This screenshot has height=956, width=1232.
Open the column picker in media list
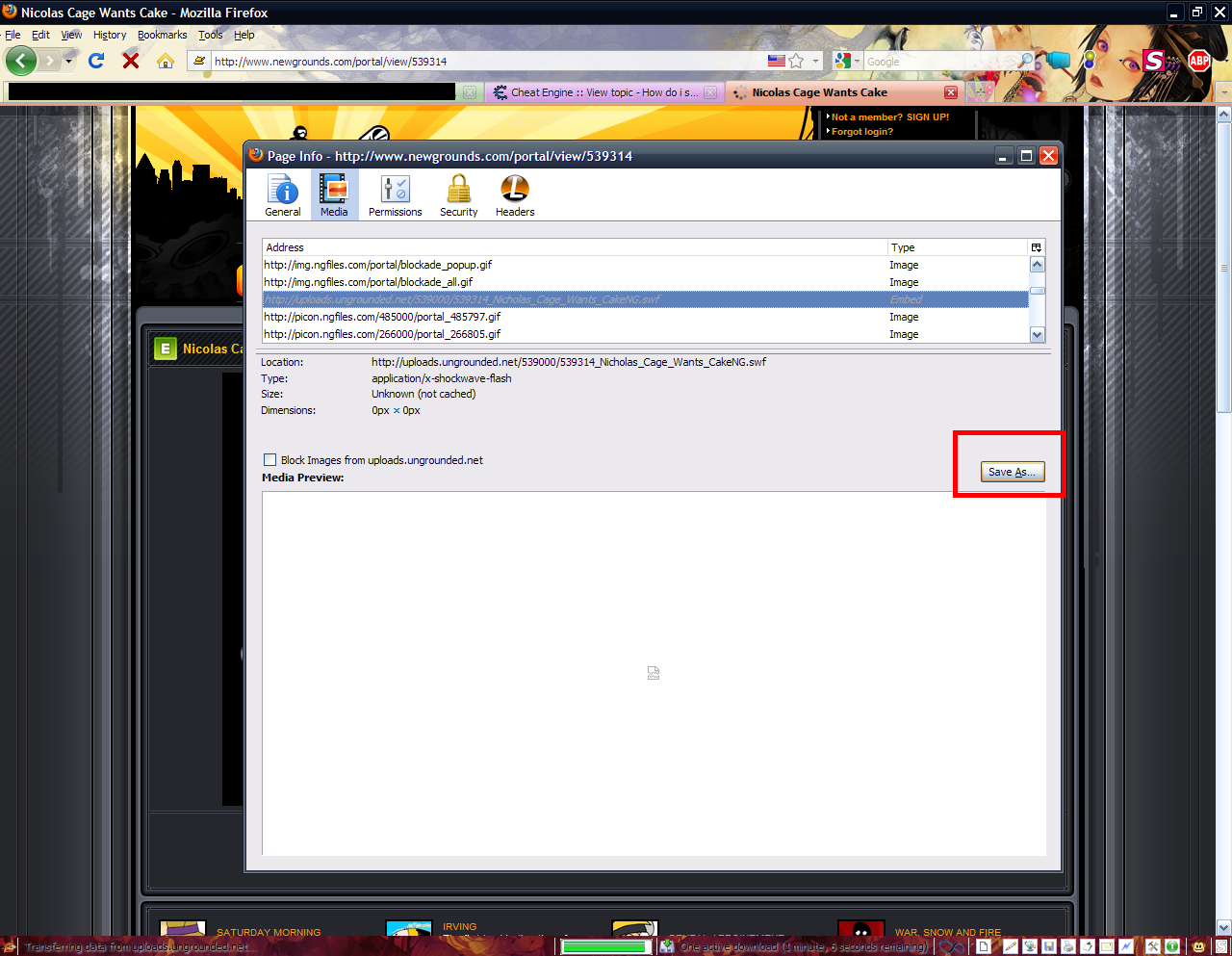pos(1037,247)
